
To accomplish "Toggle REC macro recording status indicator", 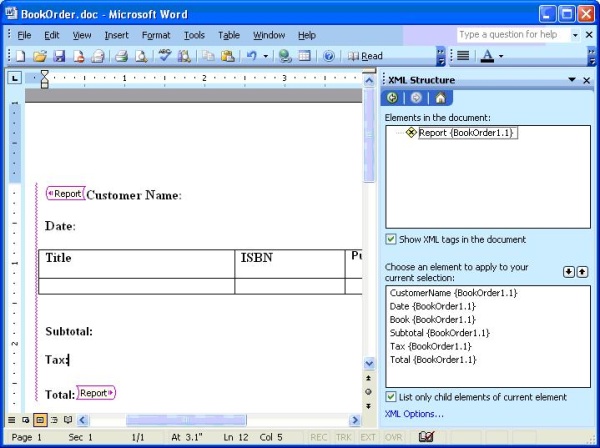I will 318,437.
